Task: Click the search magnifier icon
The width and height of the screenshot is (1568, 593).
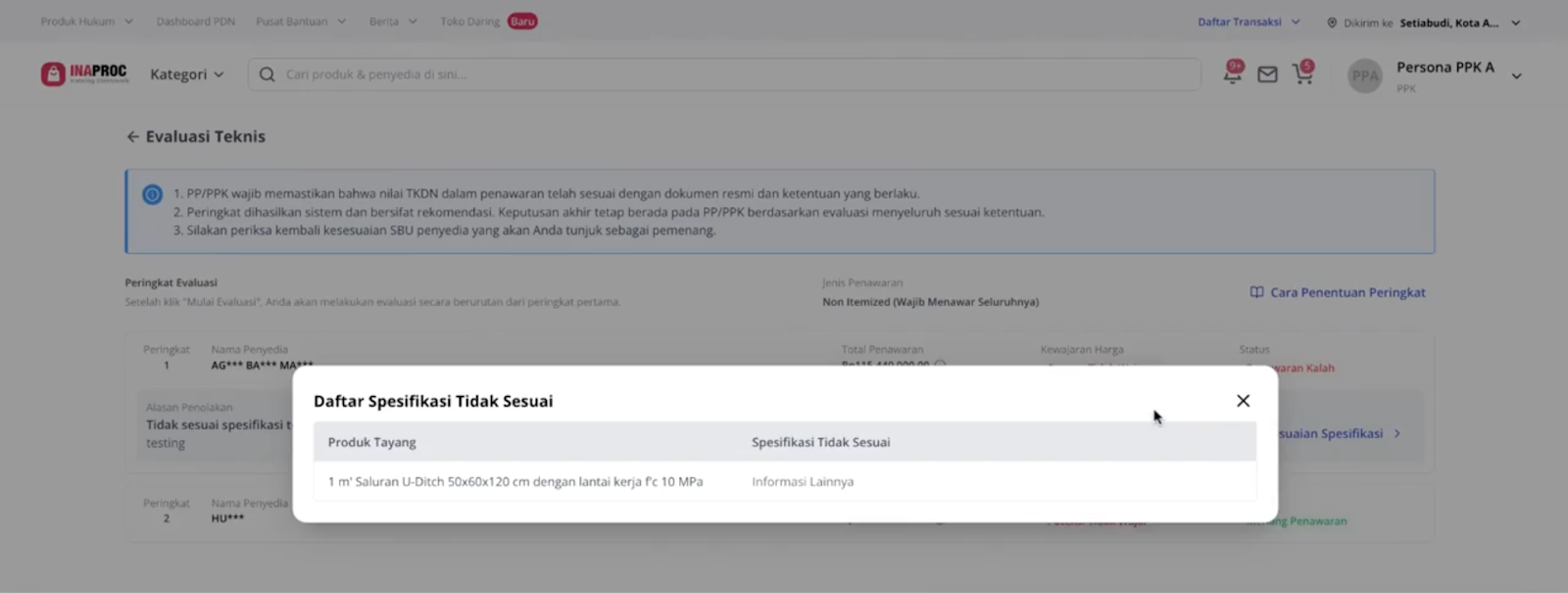Action: tap(267, 74)
